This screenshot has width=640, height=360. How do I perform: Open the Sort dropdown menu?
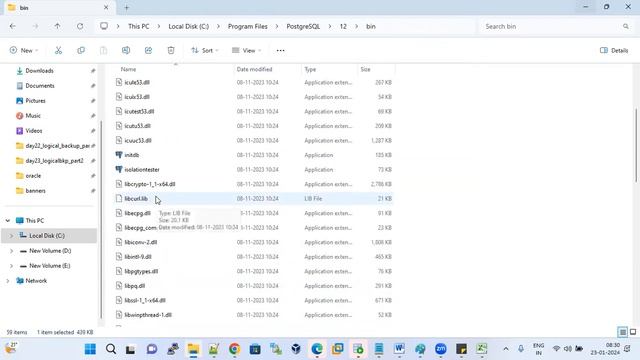[204, 50]
